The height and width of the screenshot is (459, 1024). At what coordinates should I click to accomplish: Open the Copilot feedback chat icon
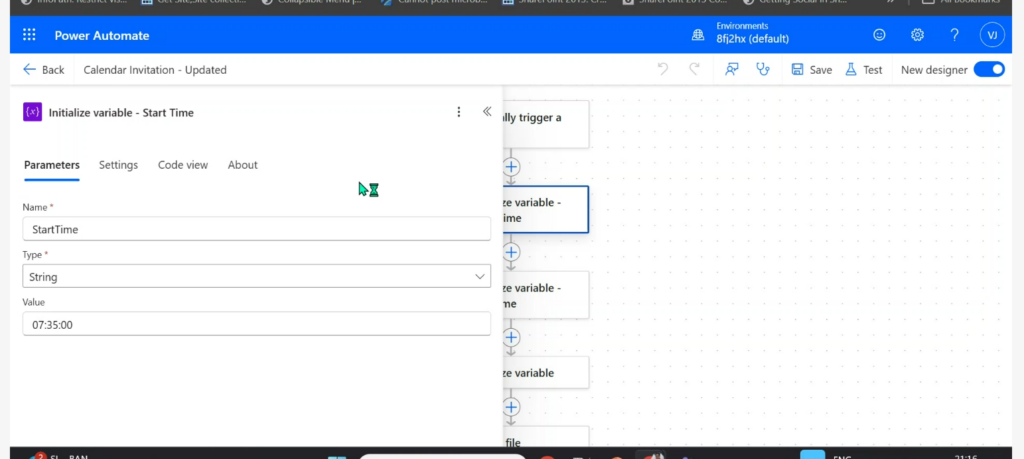pyautogui.click(x=731, y=69)
